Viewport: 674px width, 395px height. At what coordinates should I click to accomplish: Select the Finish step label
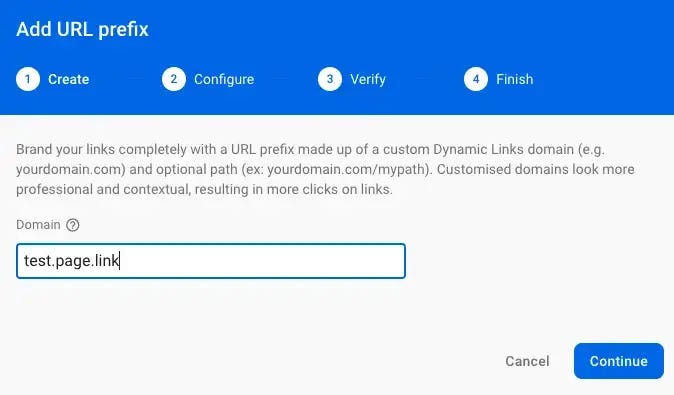[515, 80]
